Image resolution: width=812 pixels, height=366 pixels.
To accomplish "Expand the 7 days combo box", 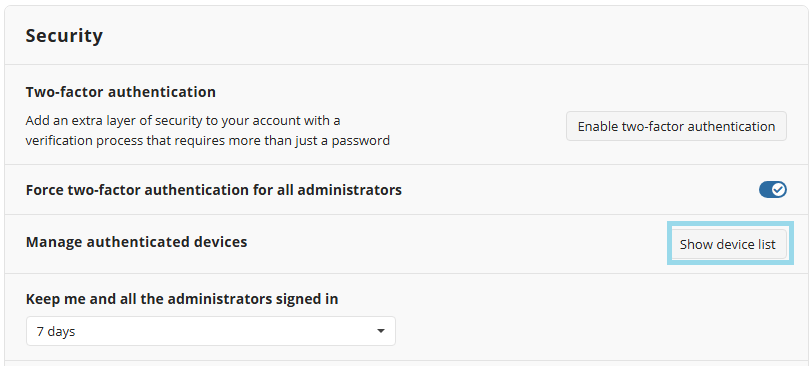I will [x=211, y=331].
